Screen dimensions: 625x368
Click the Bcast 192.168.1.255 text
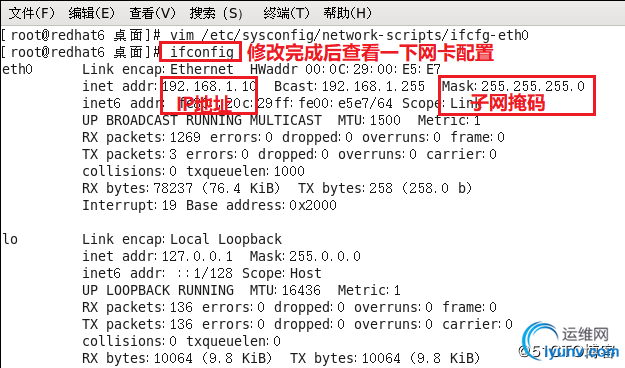[x=349, y=86]
